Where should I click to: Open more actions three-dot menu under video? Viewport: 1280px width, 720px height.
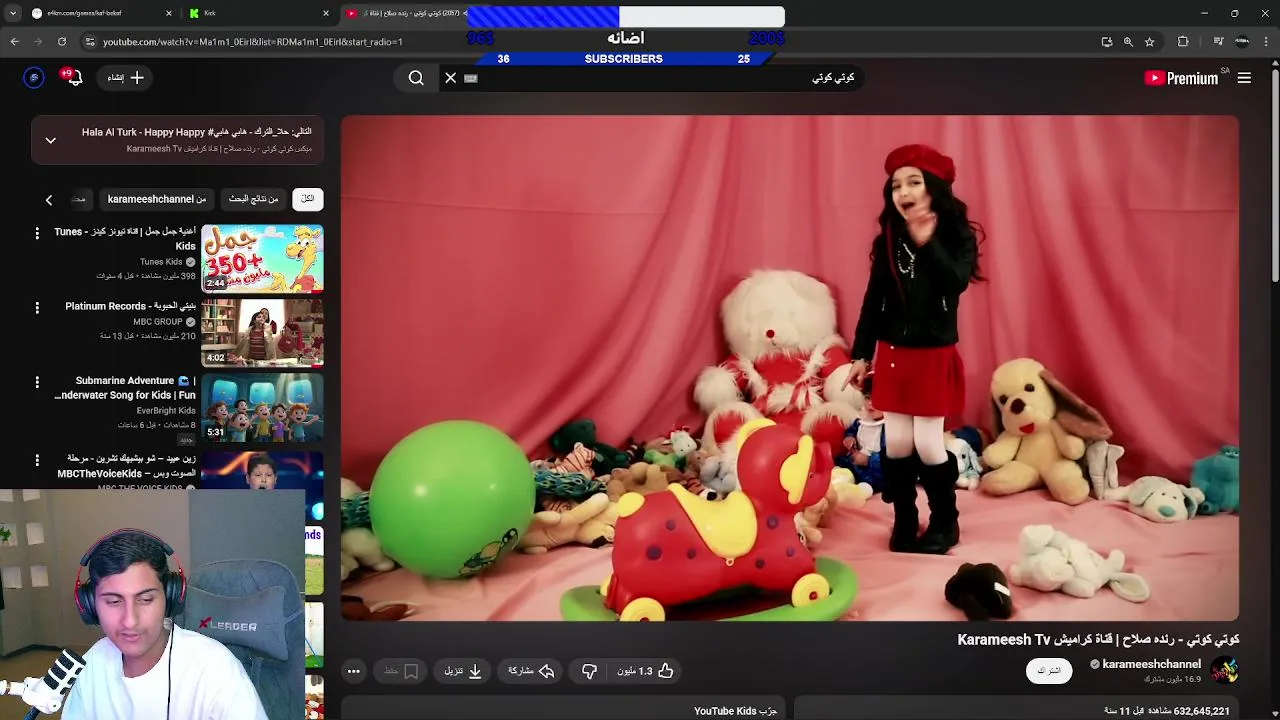click(354, 671)
